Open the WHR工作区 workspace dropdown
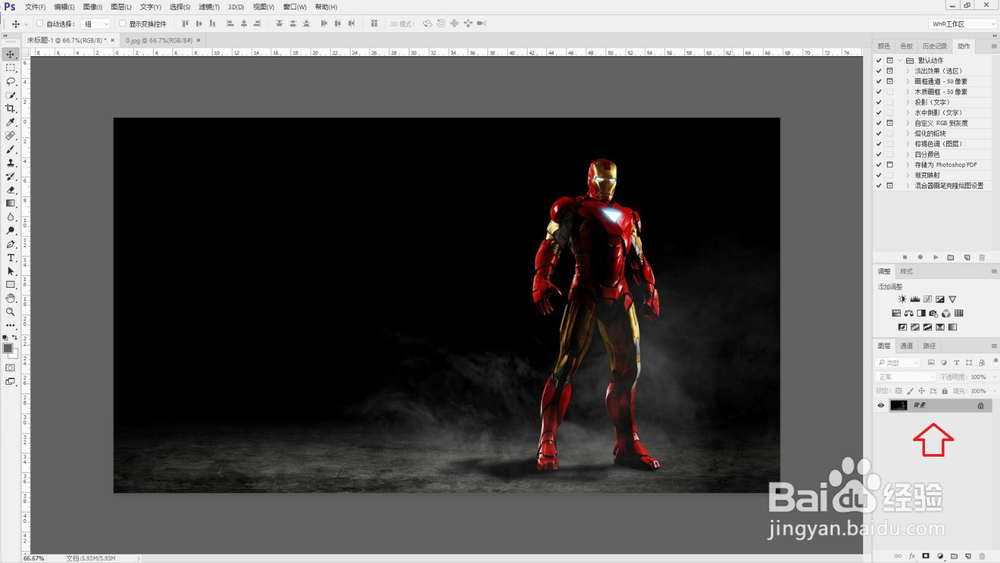This screenshot has width=1000, height=563. point(962,24)
